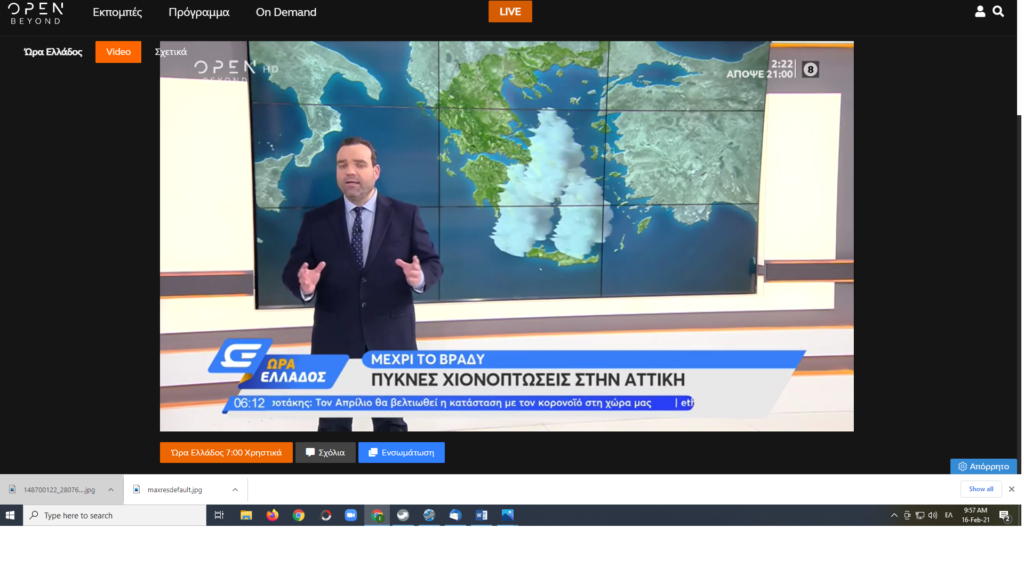Screen dimensions: 1024x576
Task: Expand options for maxresdefault.jpg download
Action: [x=235, y=489]
